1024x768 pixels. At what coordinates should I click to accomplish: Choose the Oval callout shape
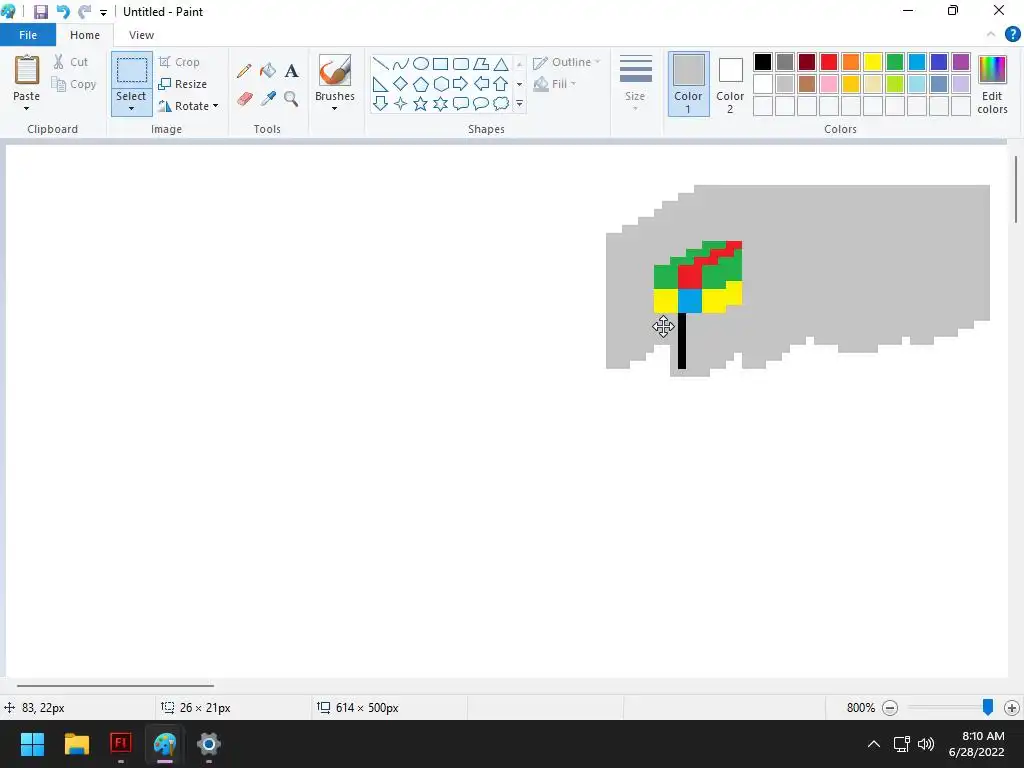coord(481,103)
